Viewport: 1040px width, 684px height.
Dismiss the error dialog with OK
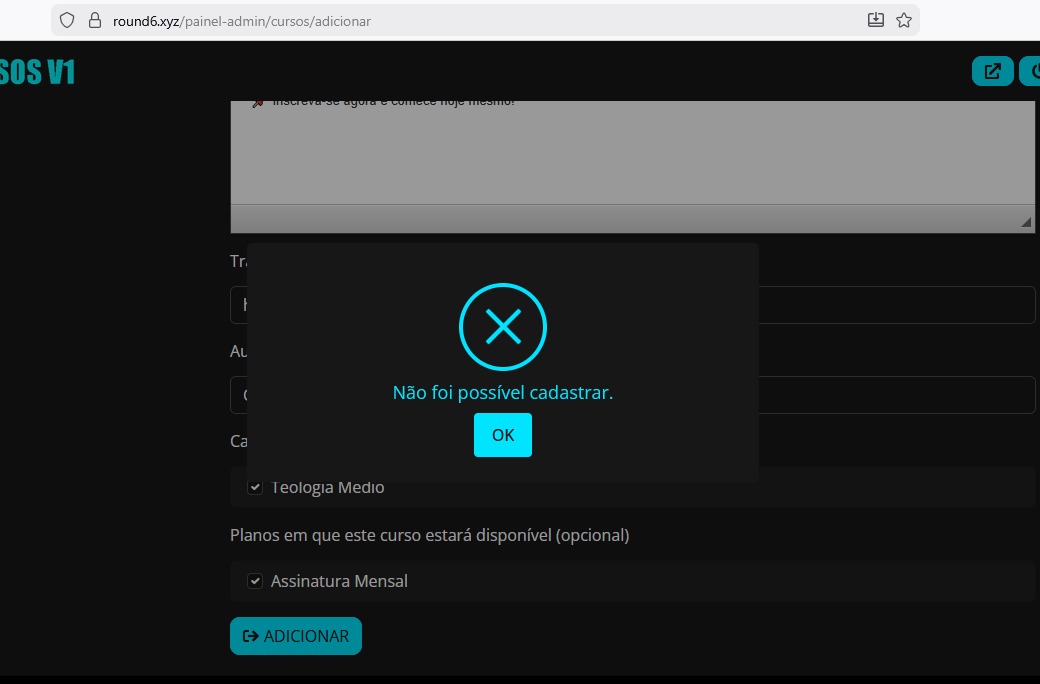pos(503,435)
